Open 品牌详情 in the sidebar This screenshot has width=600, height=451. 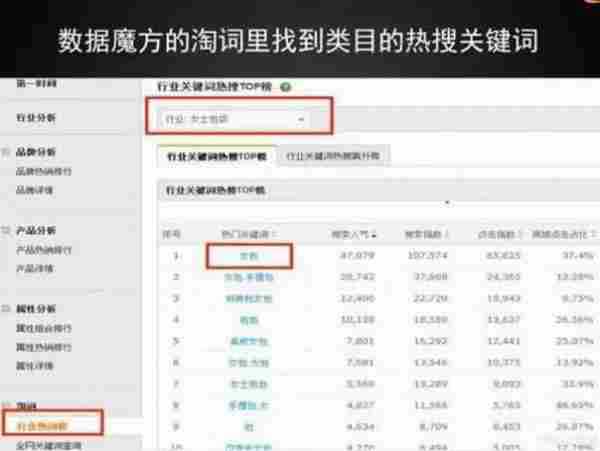click(x=34, y=190)
